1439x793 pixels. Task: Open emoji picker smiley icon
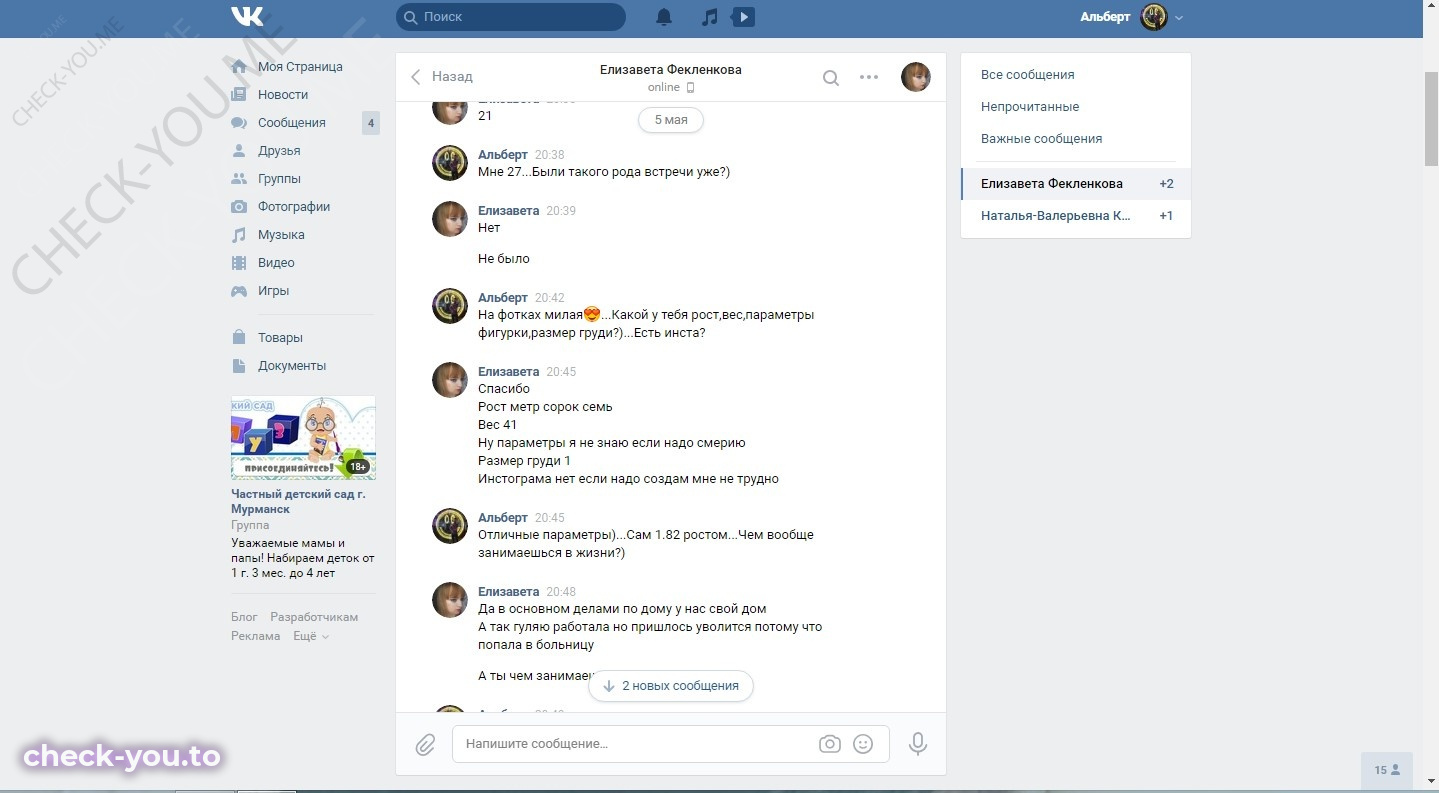863,744
